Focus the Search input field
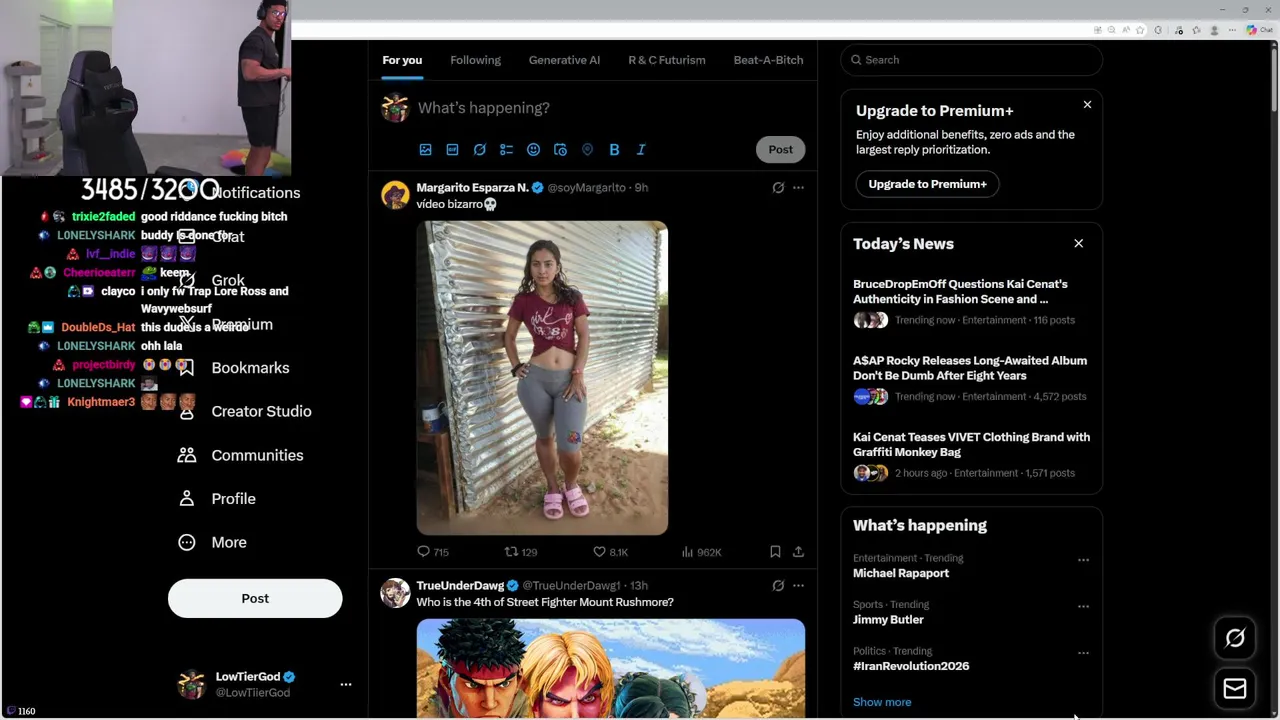Screen dimensions: 1280x720 pyautogui.click(x=972, y=60)
